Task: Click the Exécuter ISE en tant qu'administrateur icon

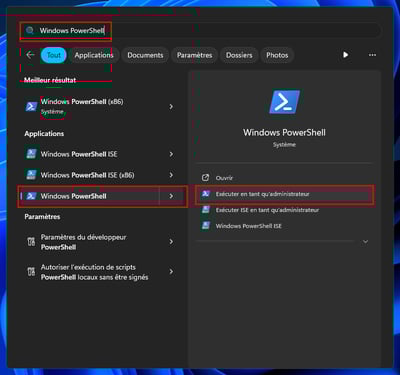Action: 206,210
